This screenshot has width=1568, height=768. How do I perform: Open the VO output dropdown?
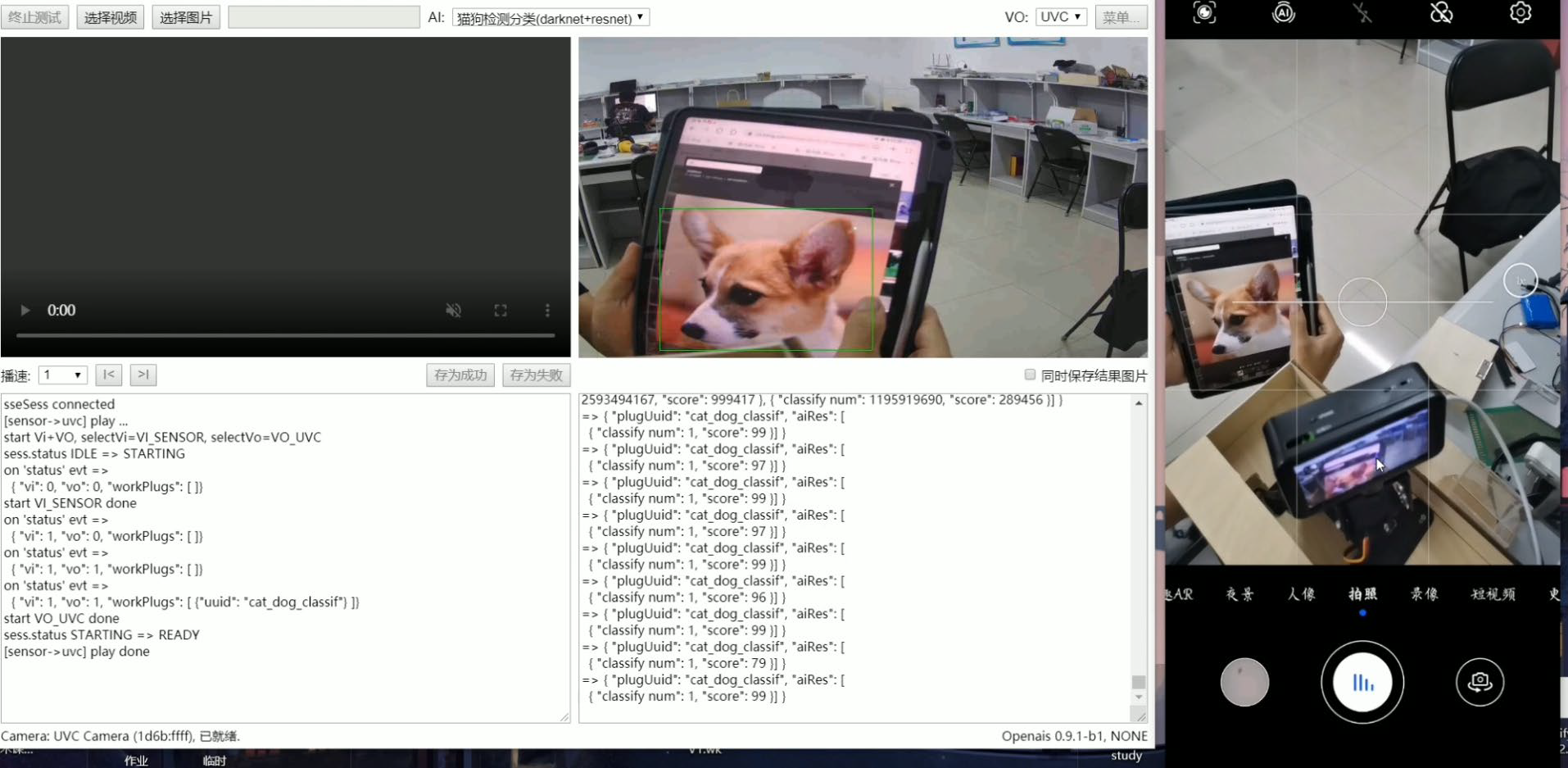[x=1061, y=16]
